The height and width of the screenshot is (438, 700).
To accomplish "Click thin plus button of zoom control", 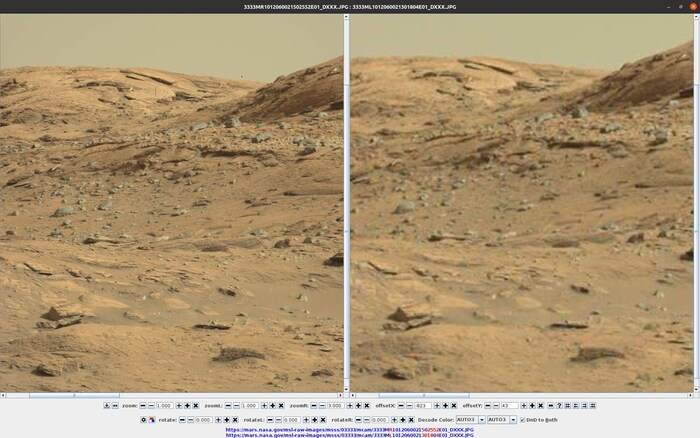I will tap(179, 406).
